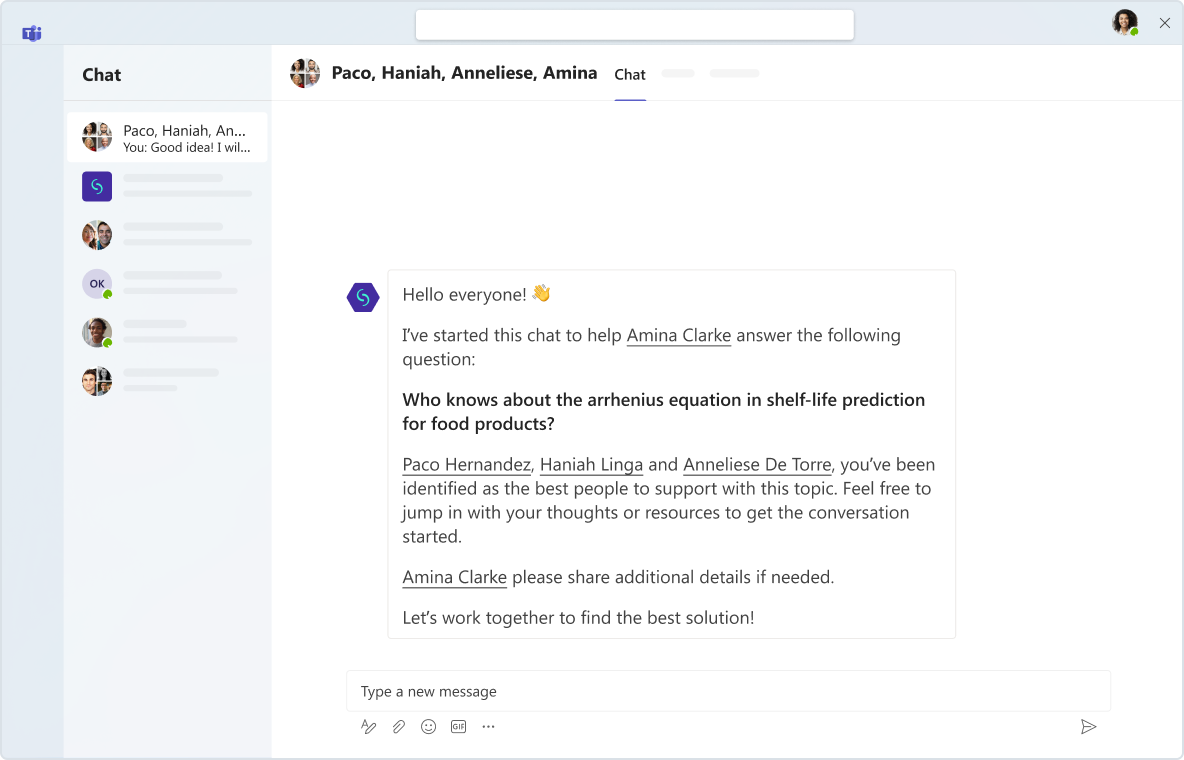1184x760 pixels.
Task: Open Paco Hernandez's mentioned profile
Action: coord(466,465)
